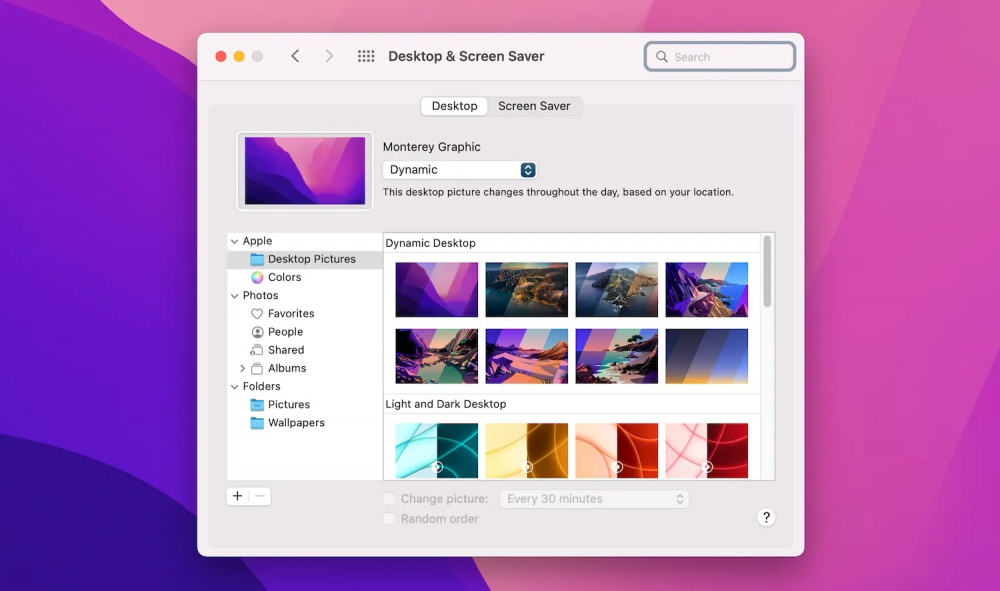Viewport: 1000px width, 591px height.
Task: Enable the Change picture checkbox
Action: pyautogui.click(x=389, y=499)
